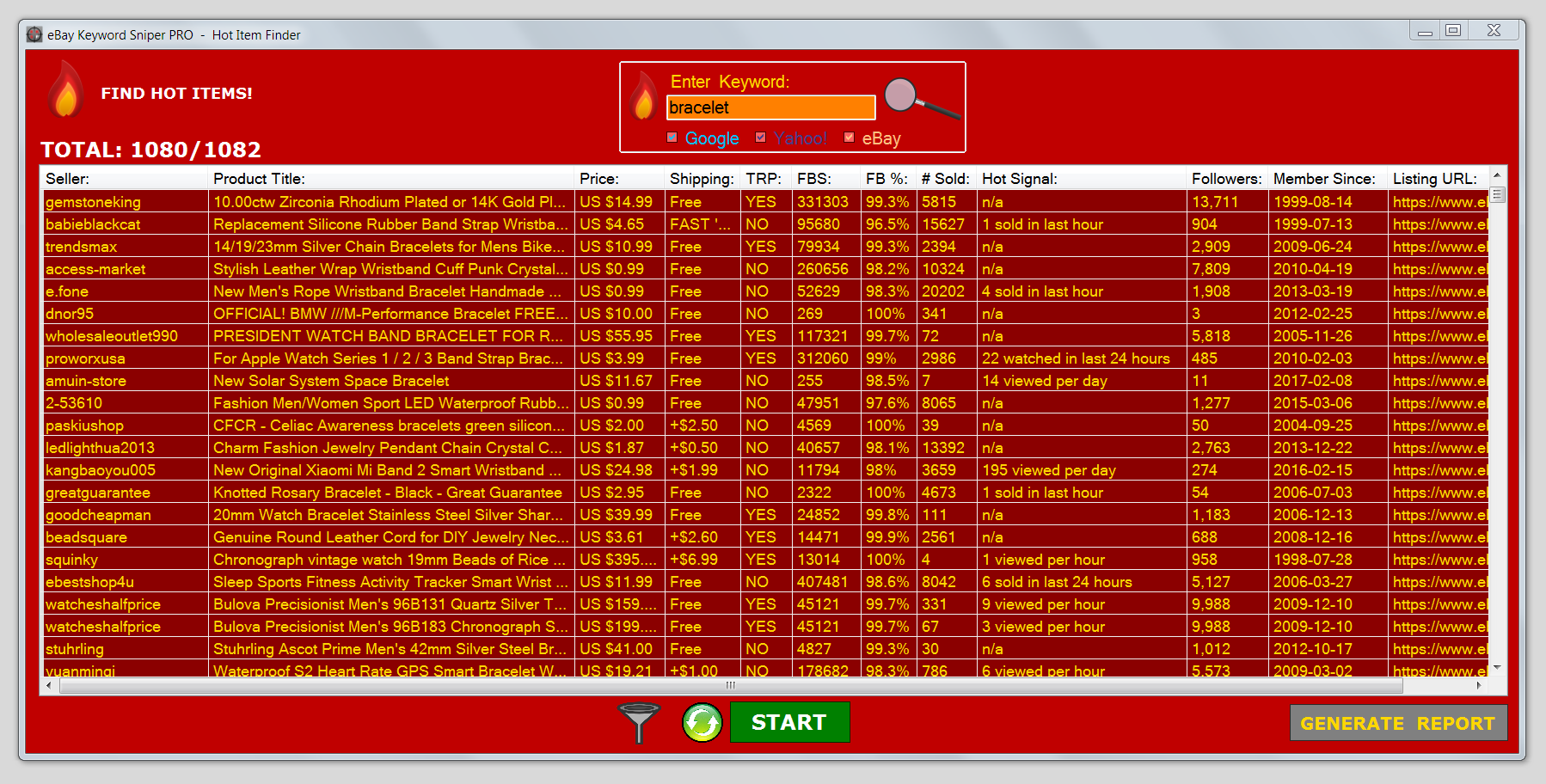
Task: Select the ledlighthua2013 seller cell
Action: click(125, 448)
